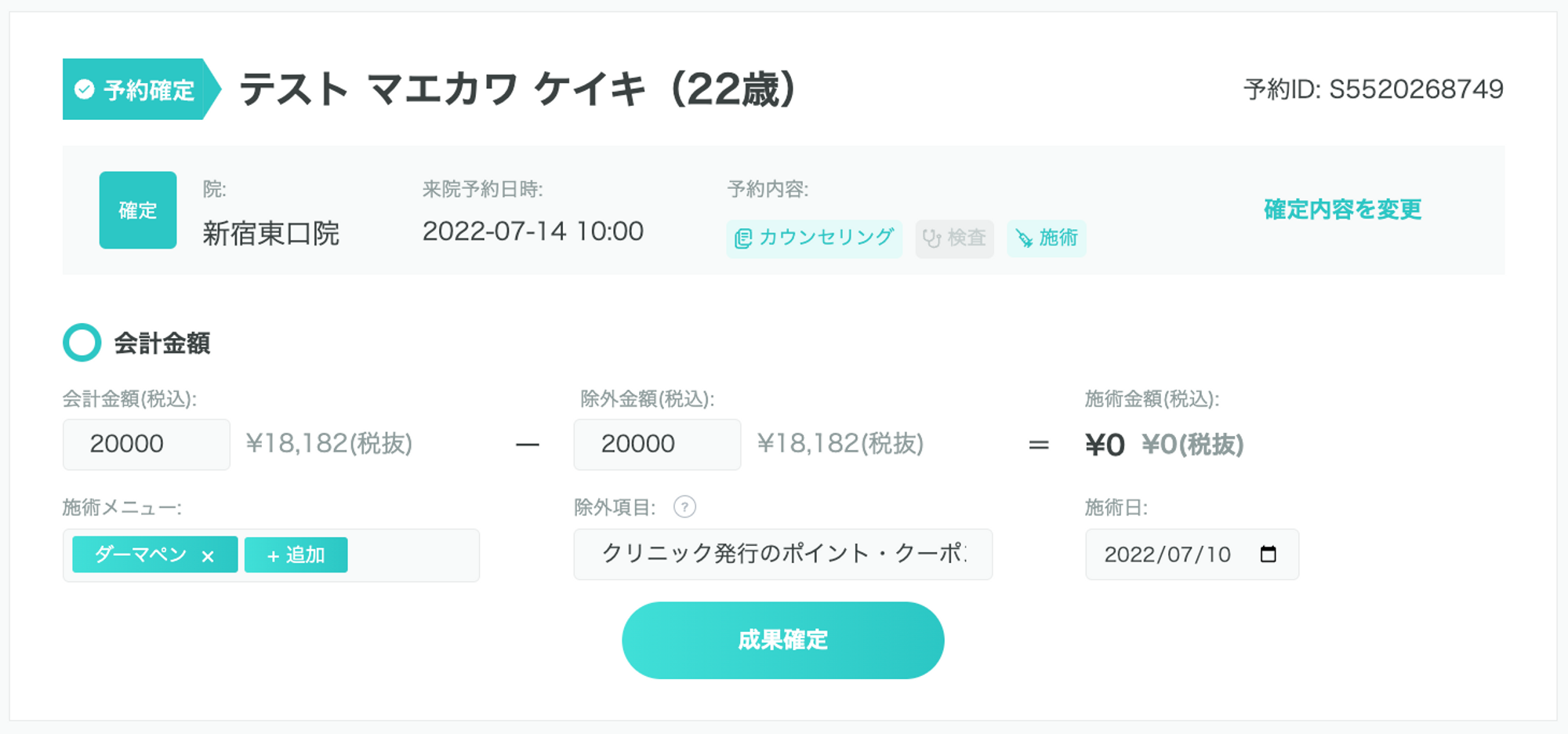Click the 会計金額(税込) input field
This screenshot has height=734, width=1568.
click(x=147, y=445)
